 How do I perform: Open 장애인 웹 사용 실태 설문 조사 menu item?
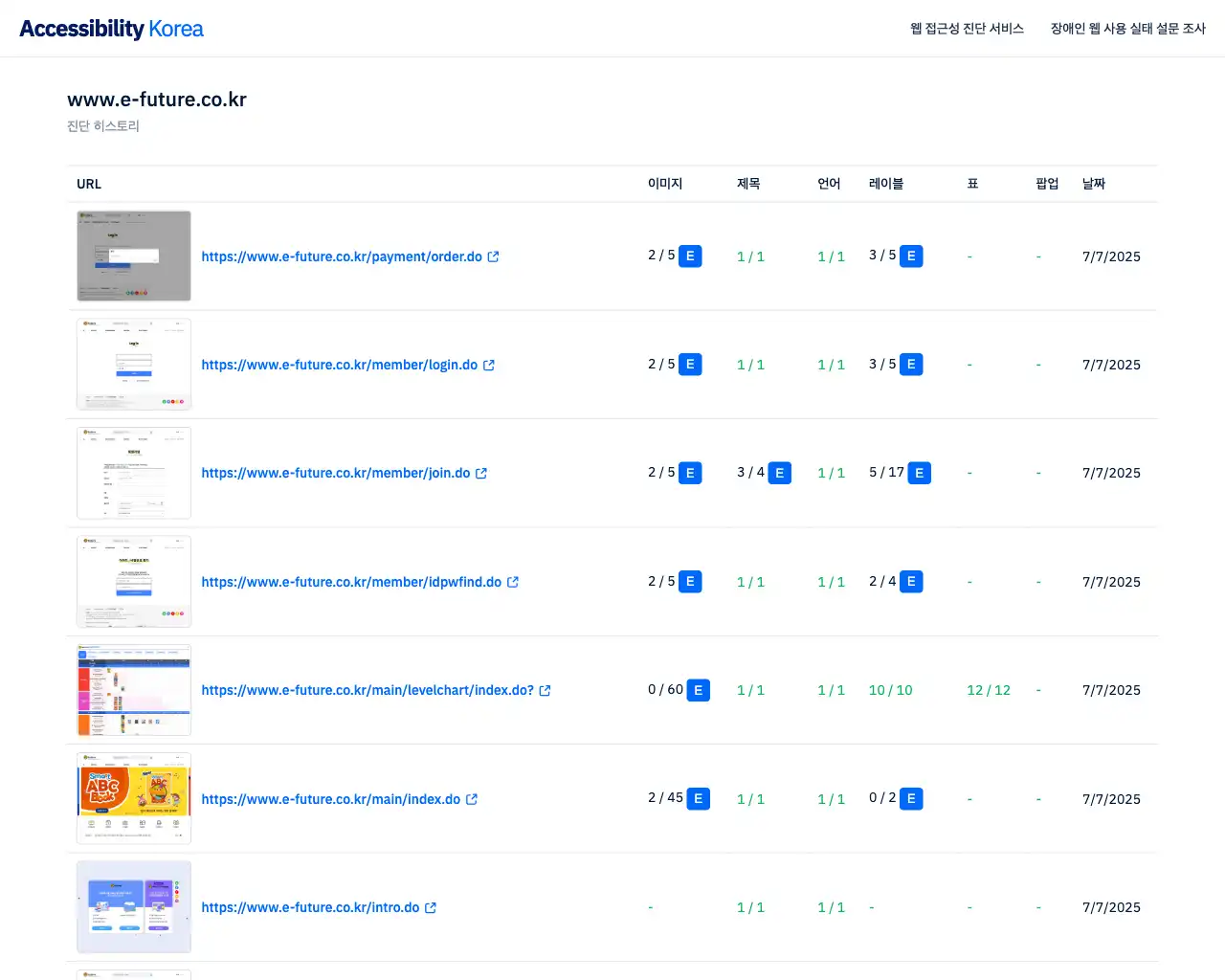pos(1127,29)
